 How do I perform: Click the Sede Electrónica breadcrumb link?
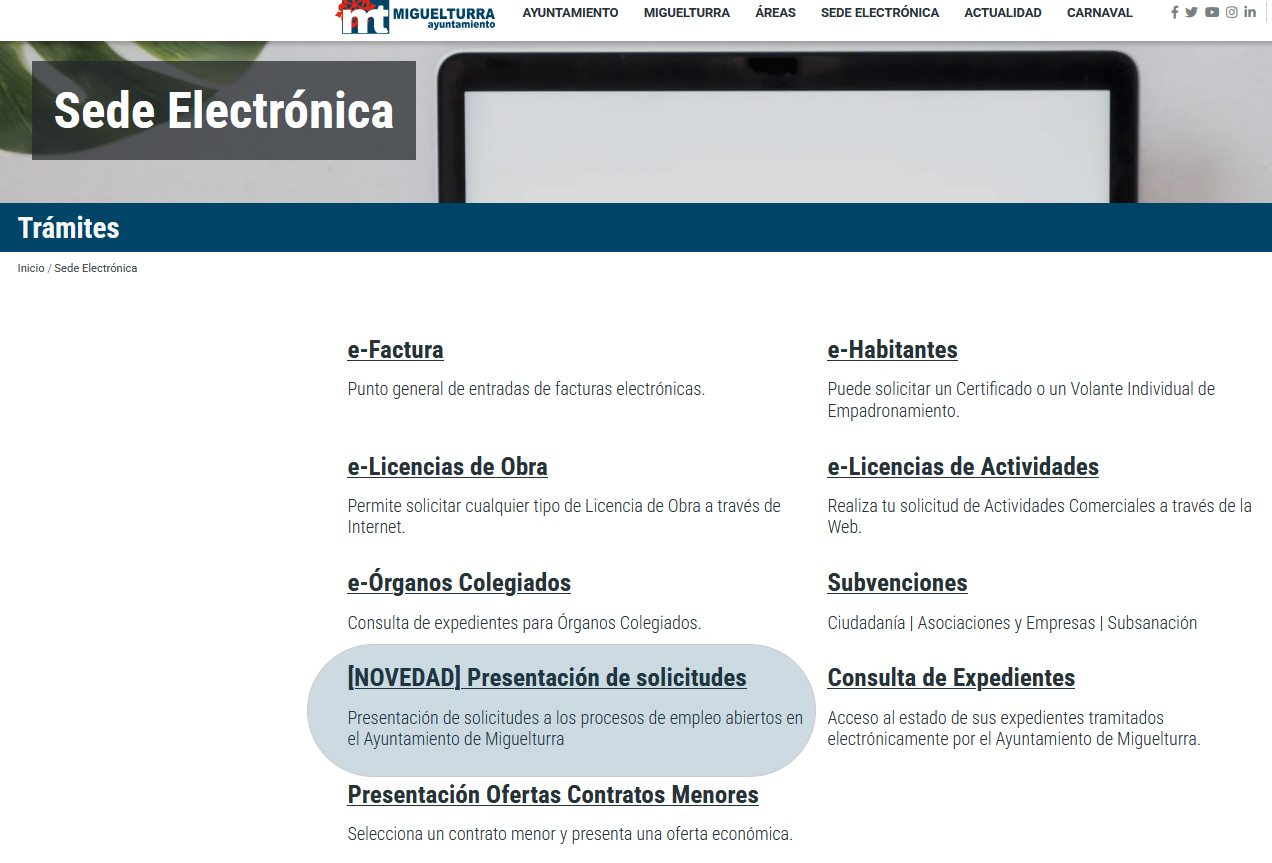point(96,268)
